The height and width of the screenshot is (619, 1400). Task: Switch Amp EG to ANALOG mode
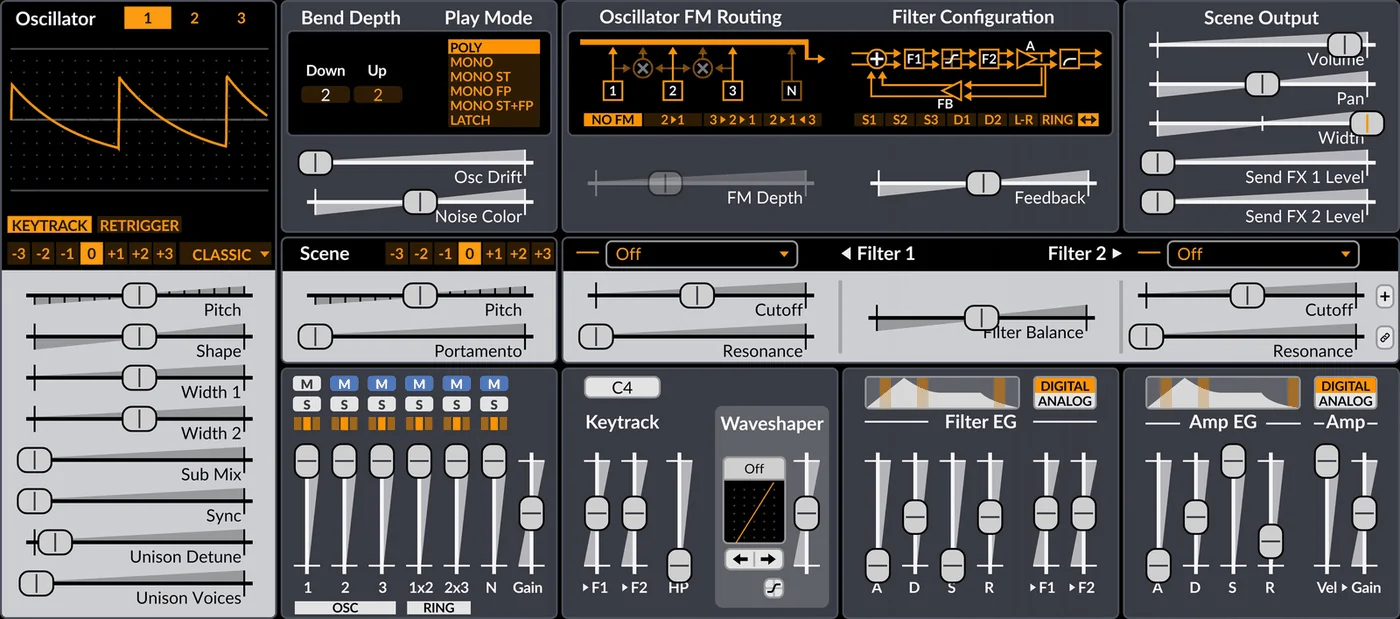1345,401
